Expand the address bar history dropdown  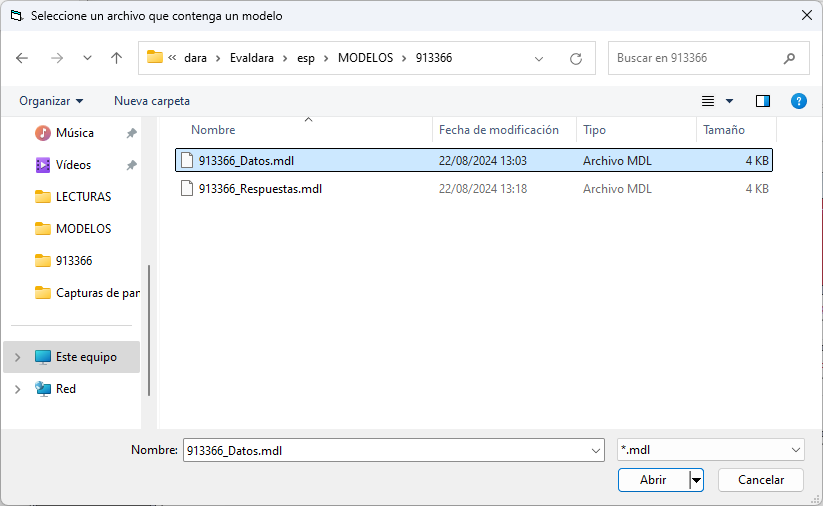click(539, 59)
